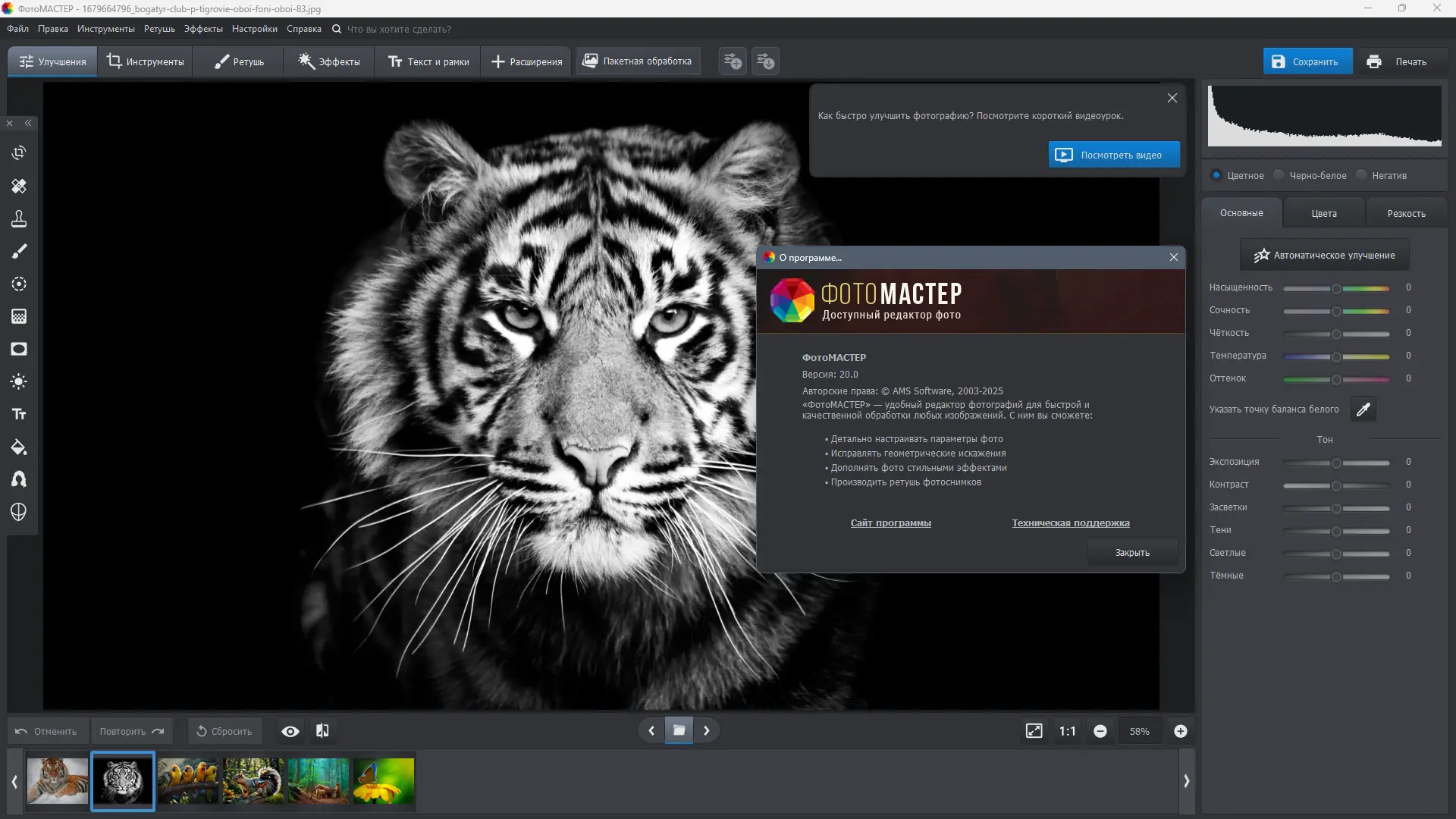Select the healing brush bandage tool

(x=19, y=186)
